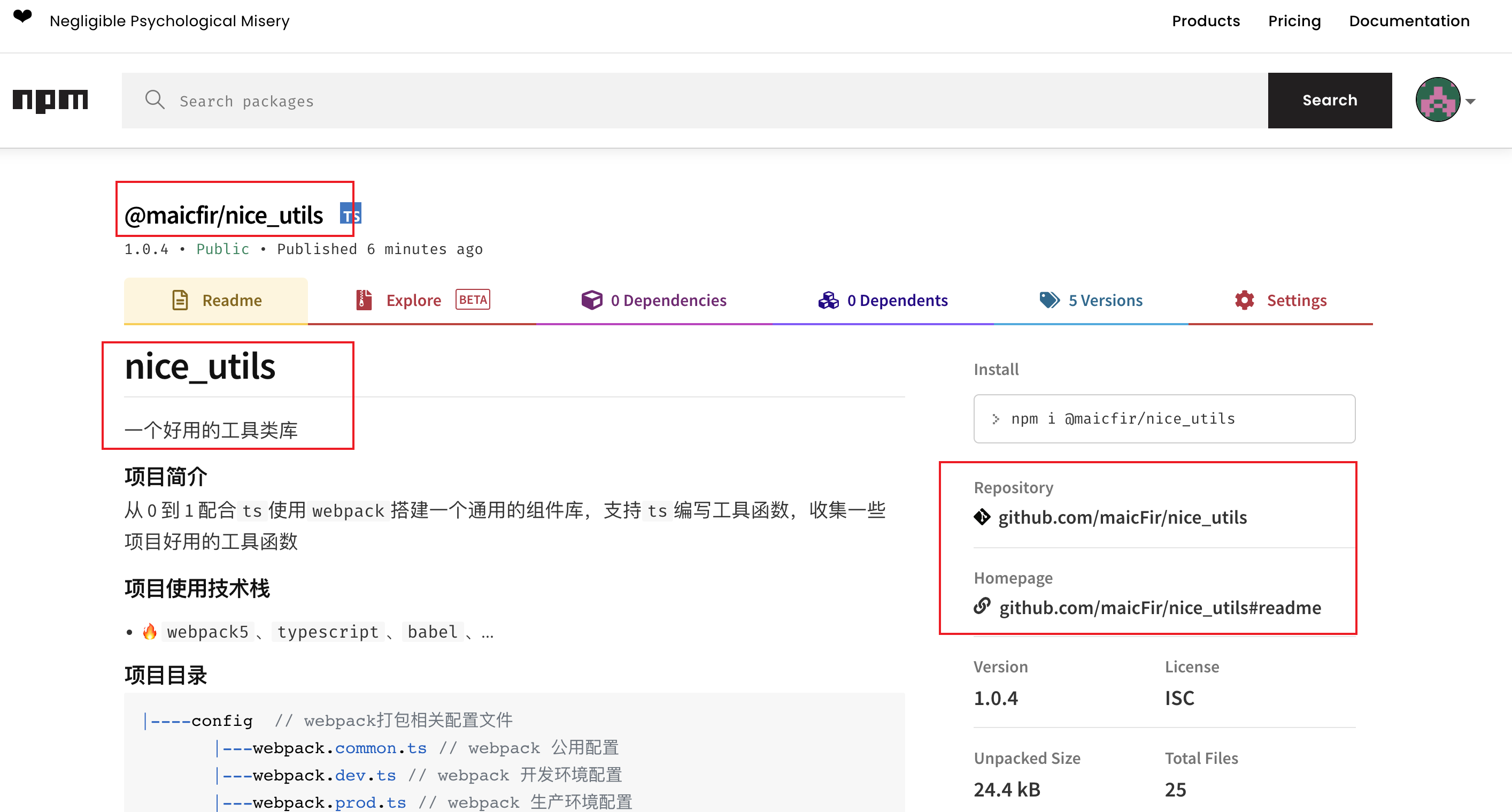This screenshot has height=812, width=1512.
Task: Click the webpack5 code tag
Action: (x=208, y=632)
